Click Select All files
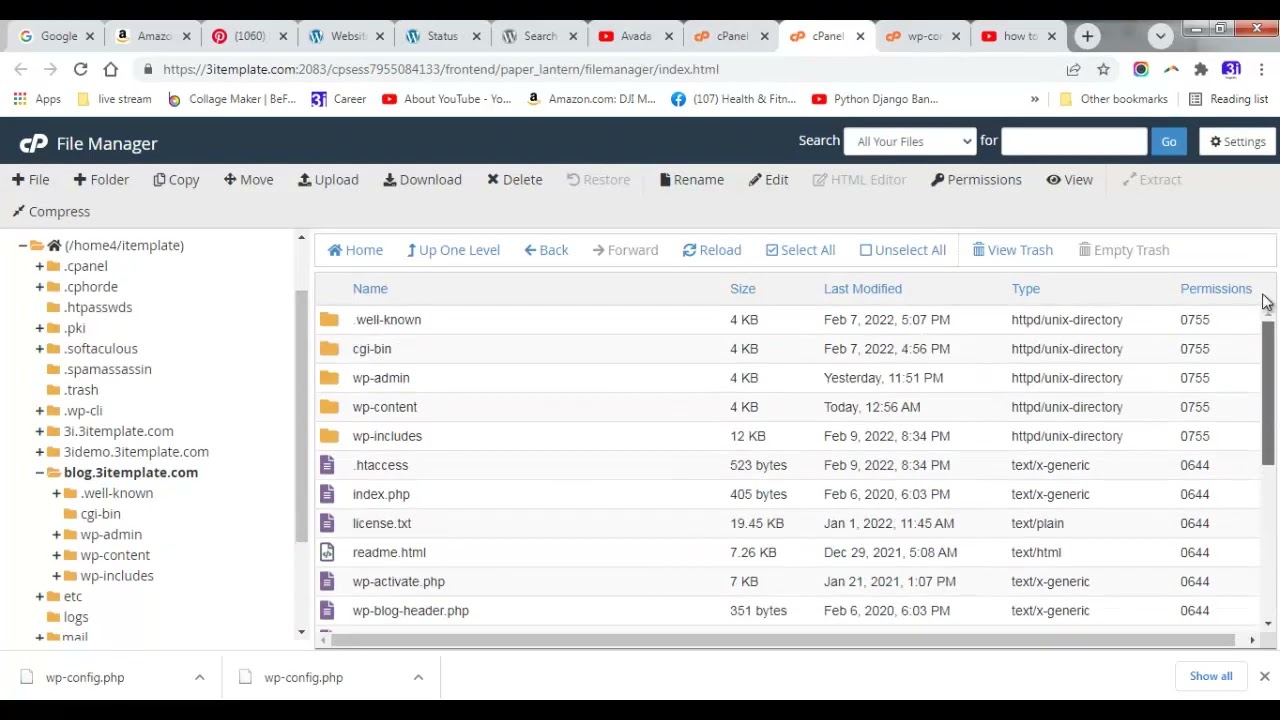The height and width of the screenshot is (720, 1280). pos(800,250)
